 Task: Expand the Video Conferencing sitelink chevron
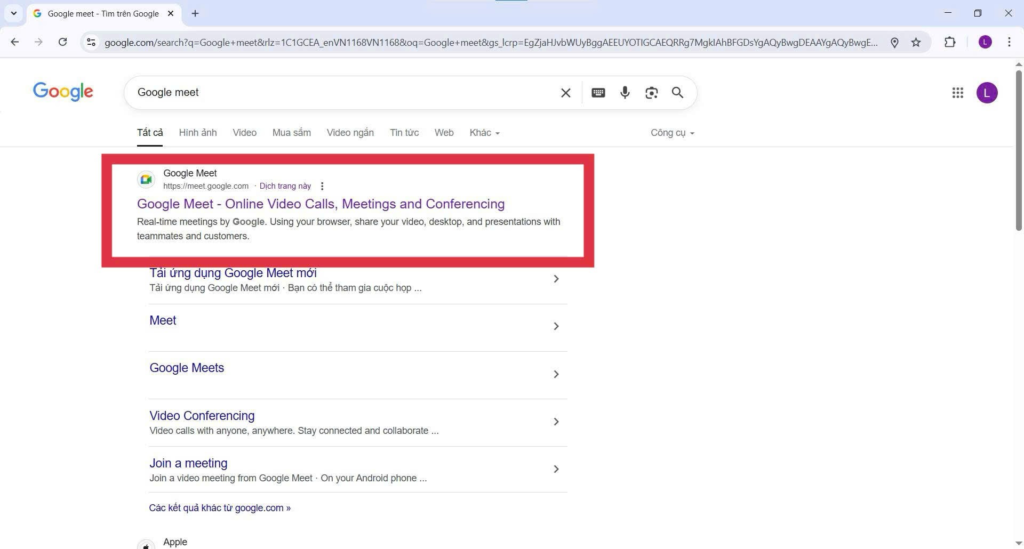pyautogui.click(x=556, y=422)
